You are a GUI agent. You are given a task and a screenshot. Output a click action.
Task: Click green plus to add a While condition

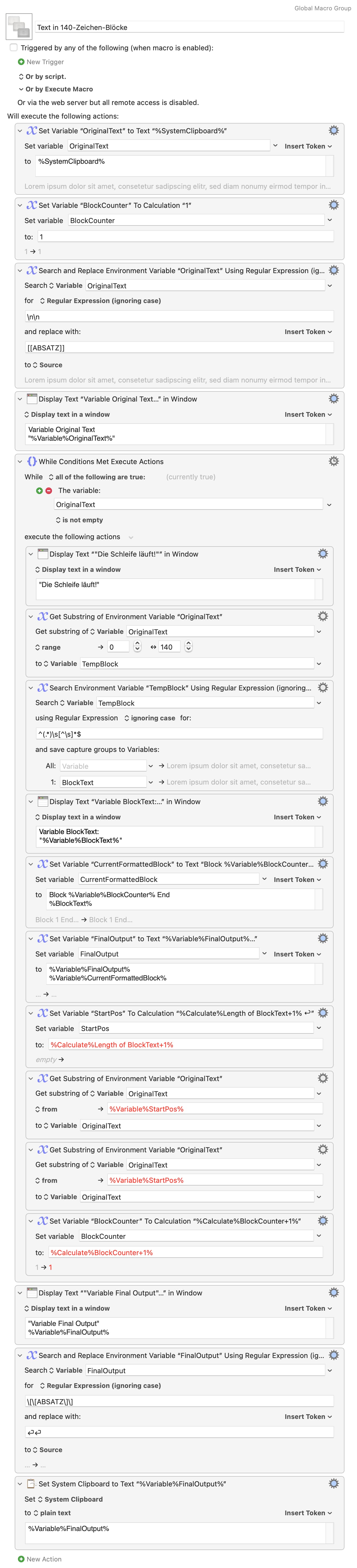click(40, 490)
